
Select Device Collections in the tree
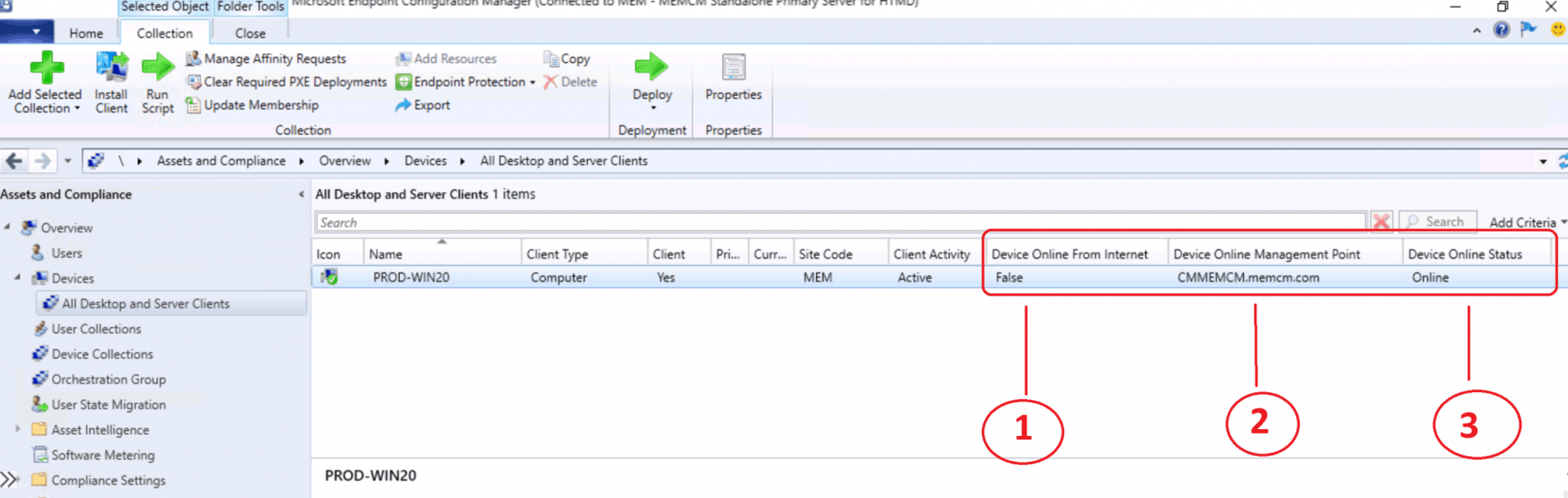[102, 354]
